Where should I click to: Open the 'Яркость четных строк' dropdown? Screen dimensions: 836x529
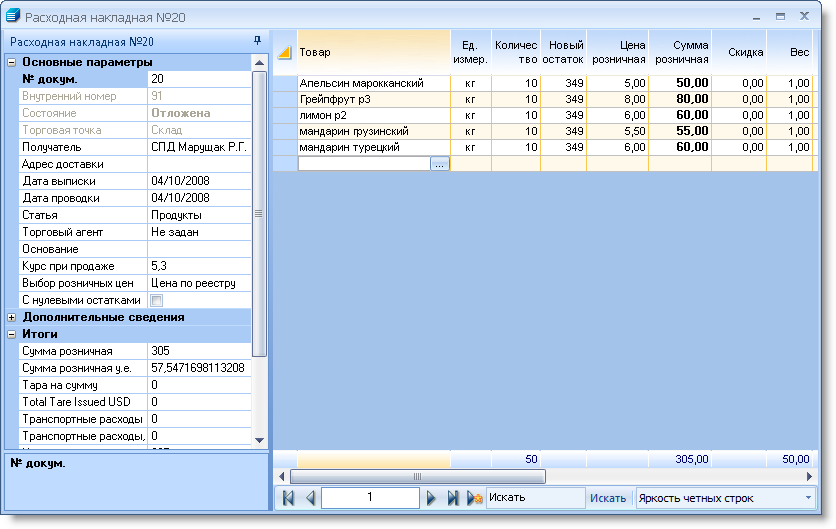tap(808, 498)
